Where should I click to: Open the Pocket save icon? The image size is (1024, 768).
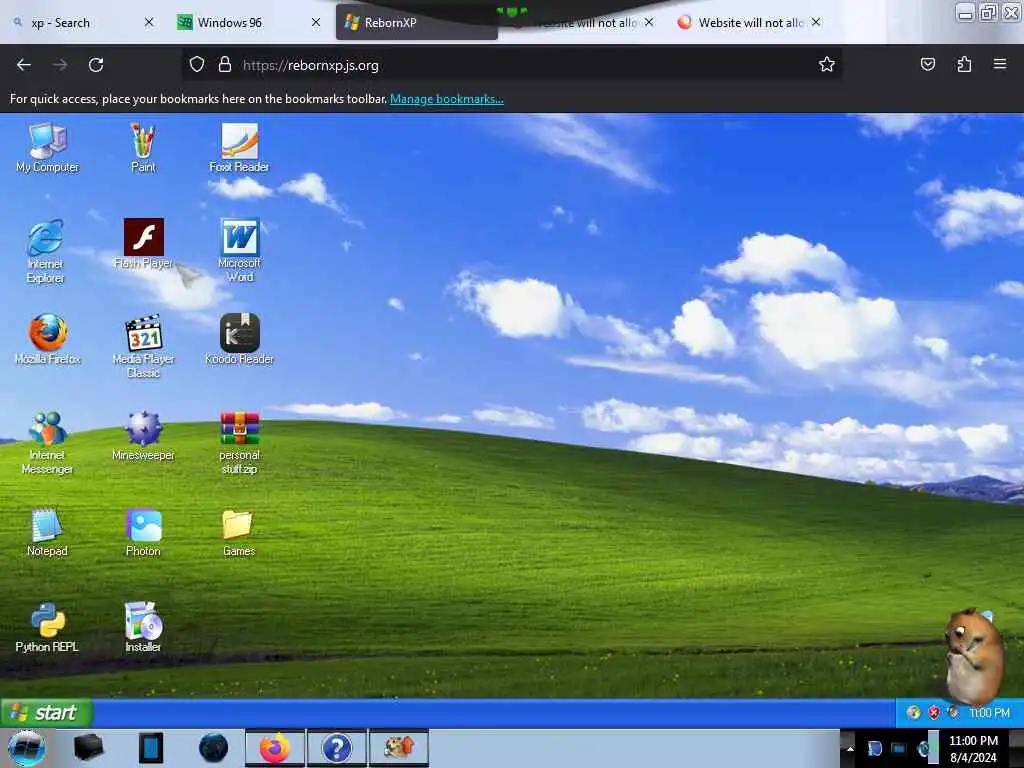point(928,65)
